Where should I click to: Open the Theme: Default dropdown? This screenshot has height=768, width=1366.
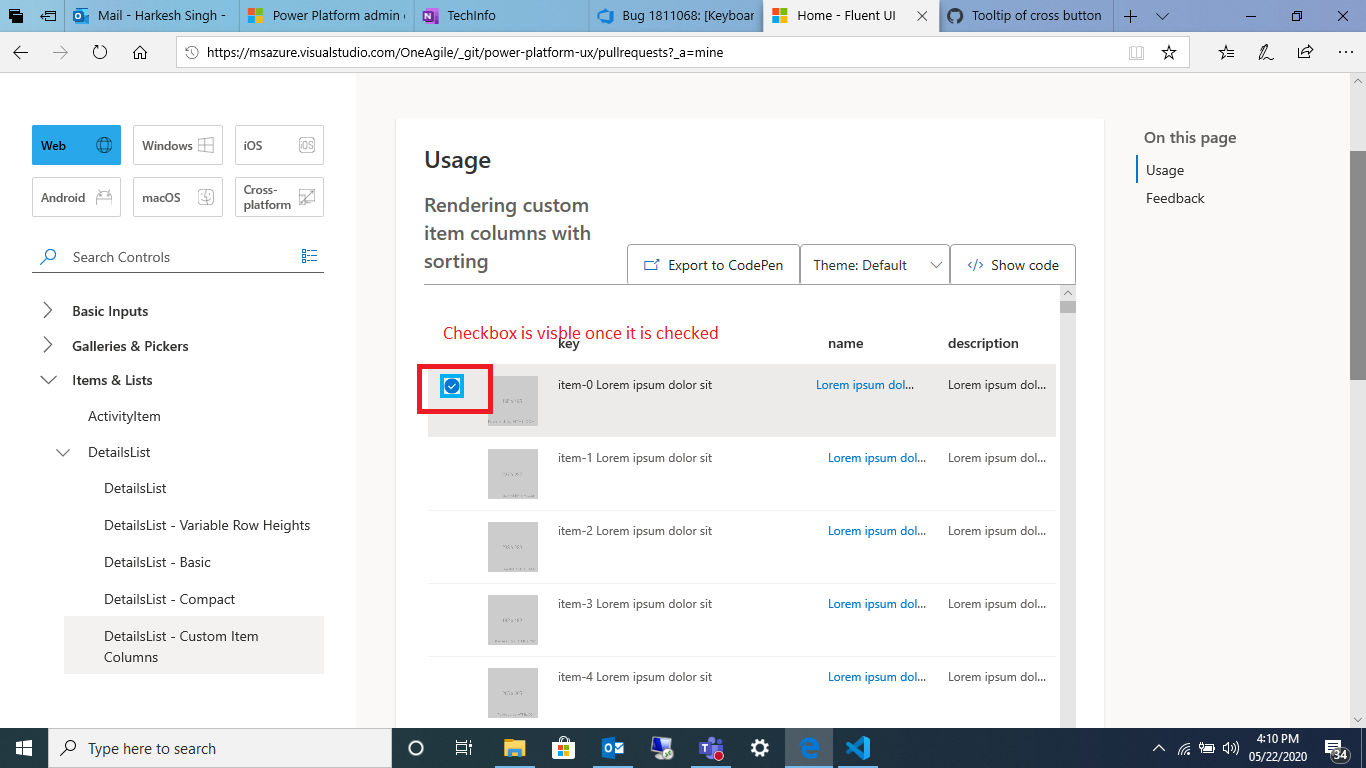874,264
